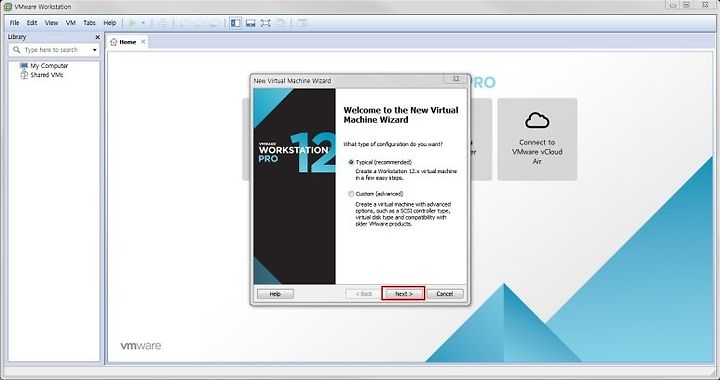Switch to the Home tab

pyautogui.click(x=128, y=42)
